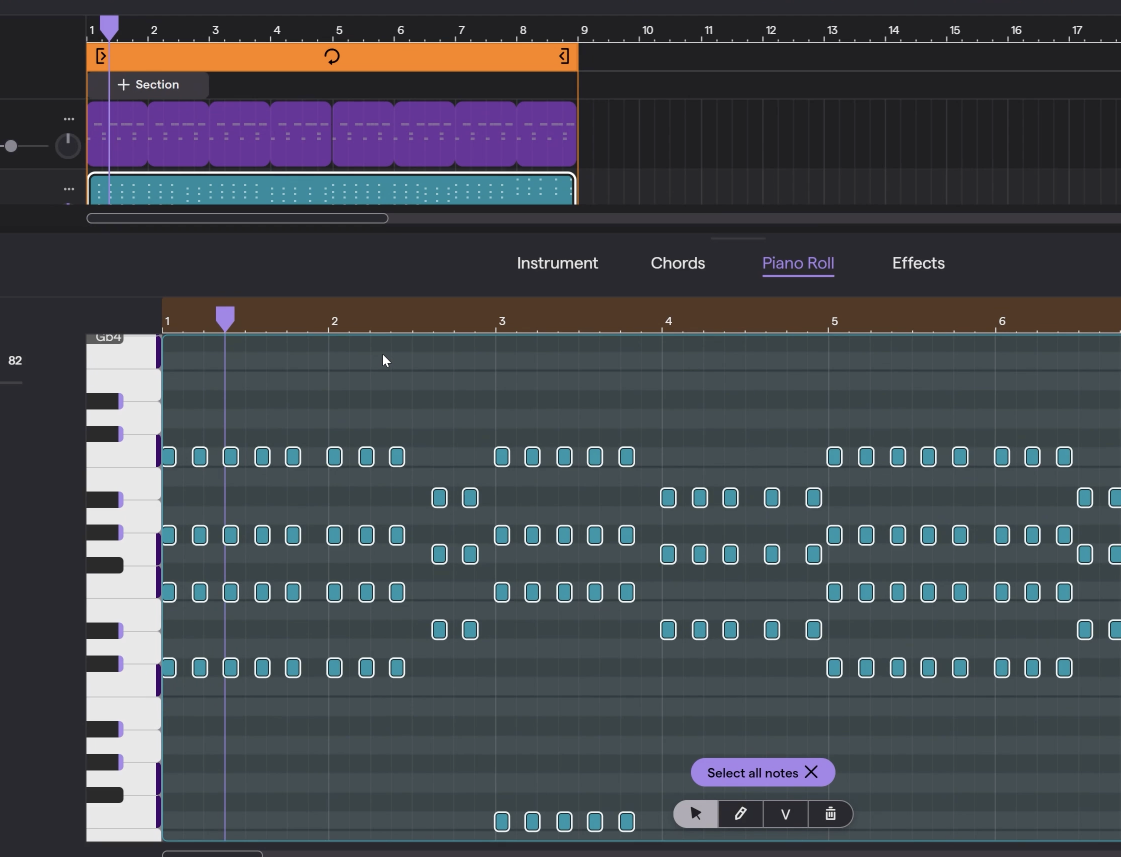The width and height of the screenshot is (1121, 857).
Task: Switch to the Chords tab
Action: tap(678, 263)
